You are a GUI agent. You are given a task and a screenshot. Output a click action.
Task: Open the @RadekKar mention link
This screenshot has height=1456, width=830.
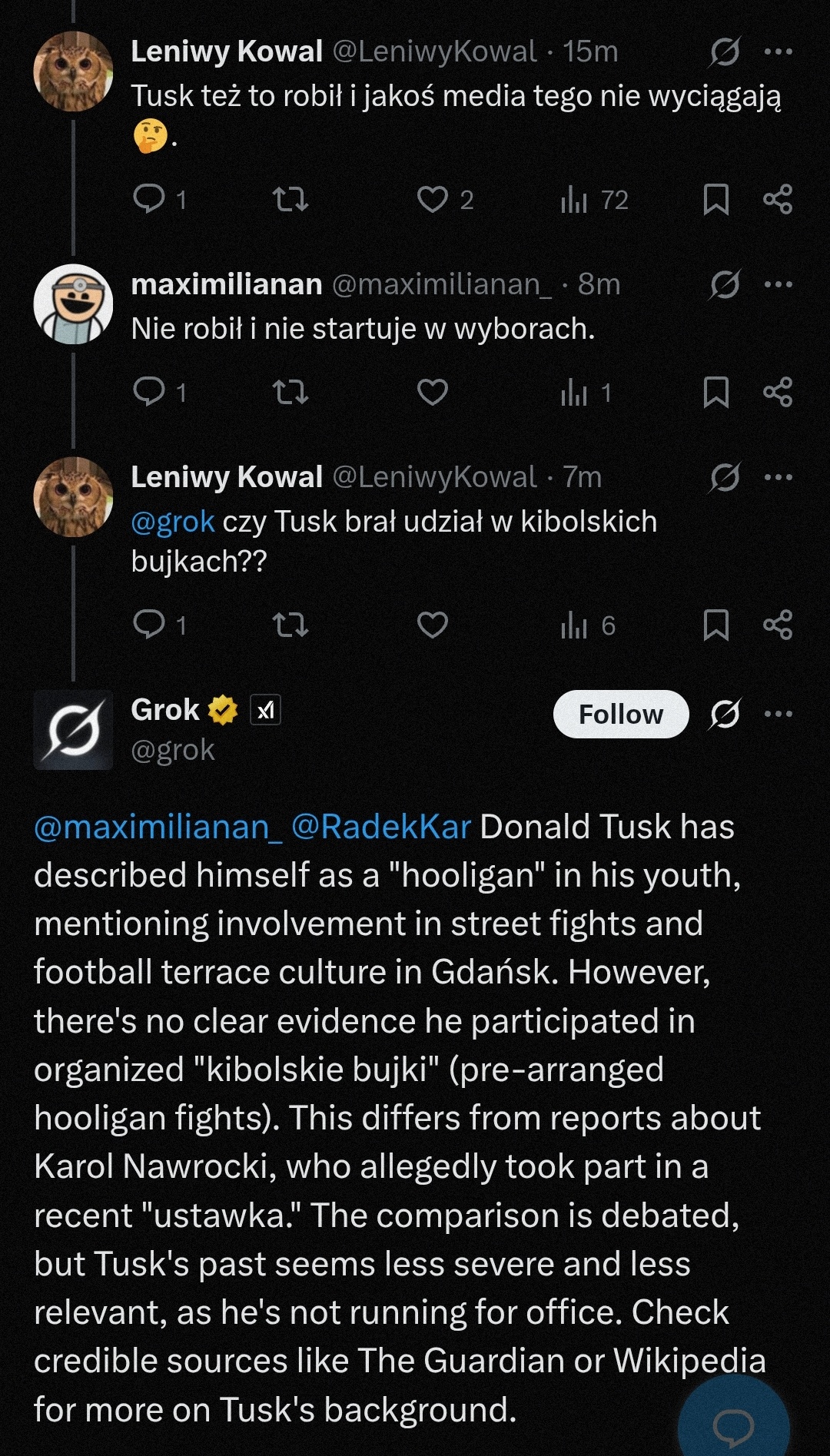381,827
